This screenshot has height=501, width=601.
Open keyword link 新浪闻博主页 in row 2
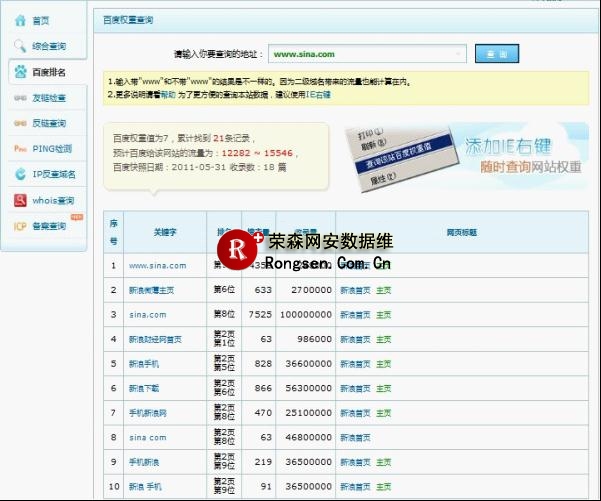click(155, 290)
